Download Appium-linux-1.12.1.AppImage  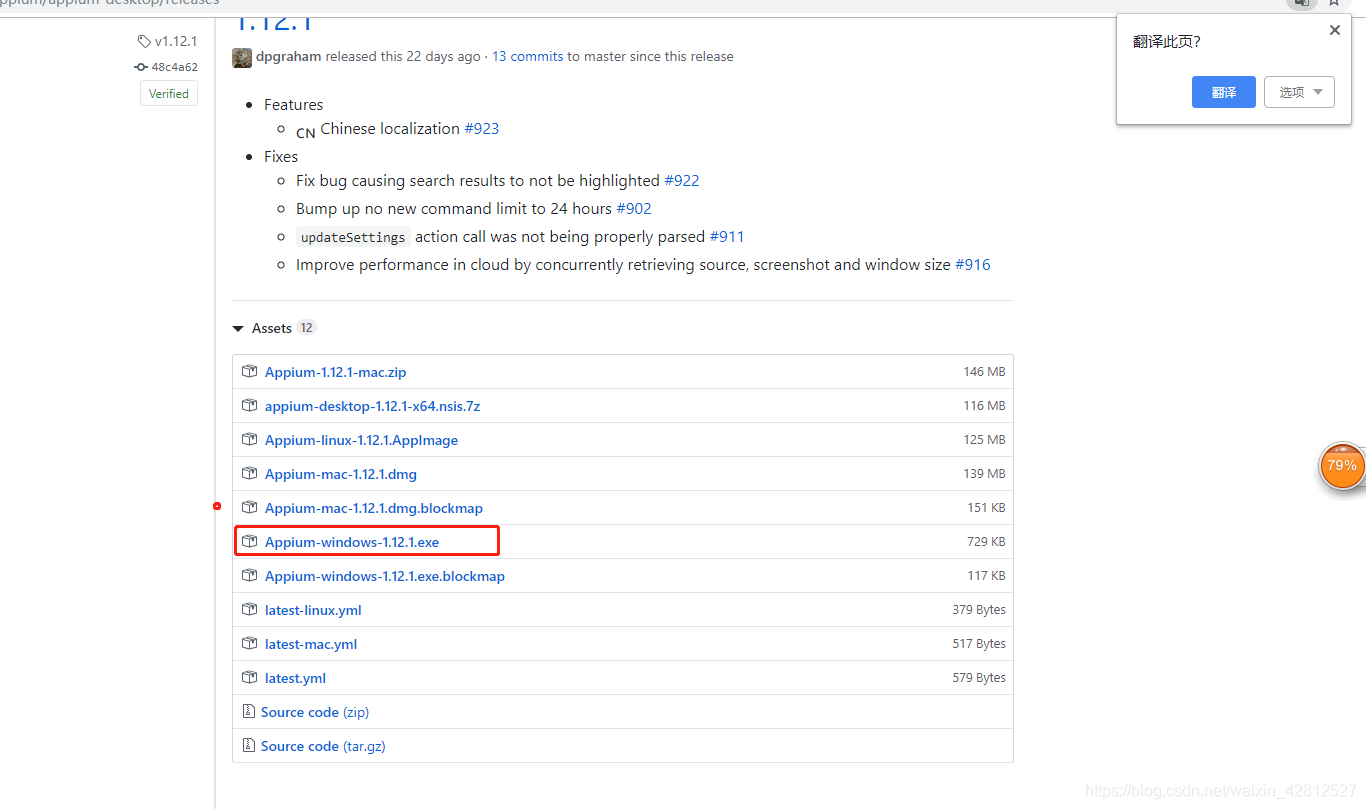(361, 440)
